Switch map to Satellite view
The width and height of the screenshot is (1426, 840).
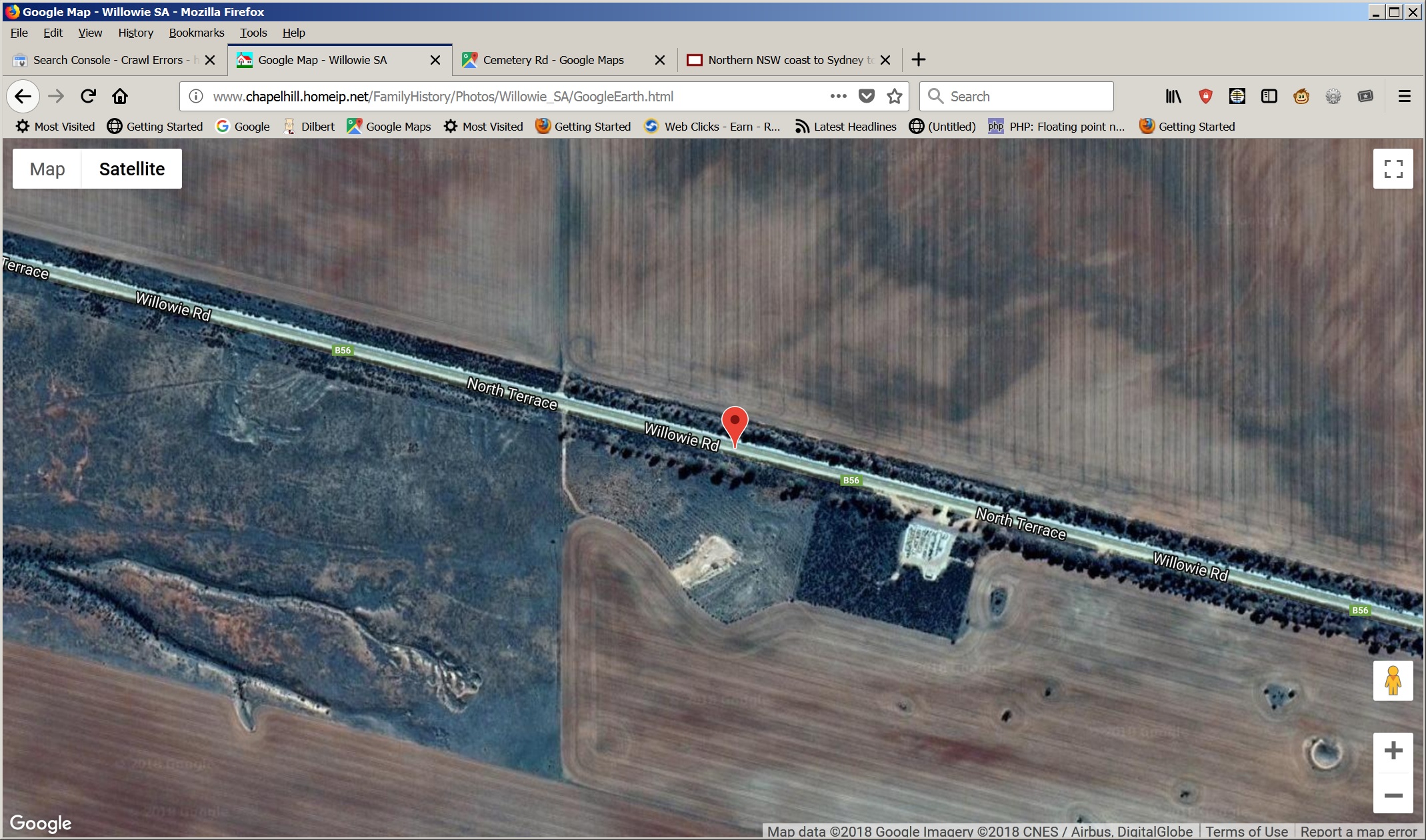pyautogui.click(x=132, y=169)
